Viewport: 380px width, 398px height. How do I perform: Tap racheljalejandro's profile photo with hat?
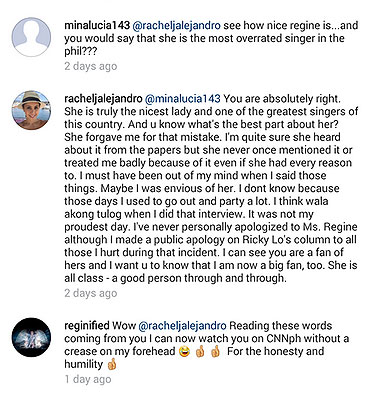point(31,110)
